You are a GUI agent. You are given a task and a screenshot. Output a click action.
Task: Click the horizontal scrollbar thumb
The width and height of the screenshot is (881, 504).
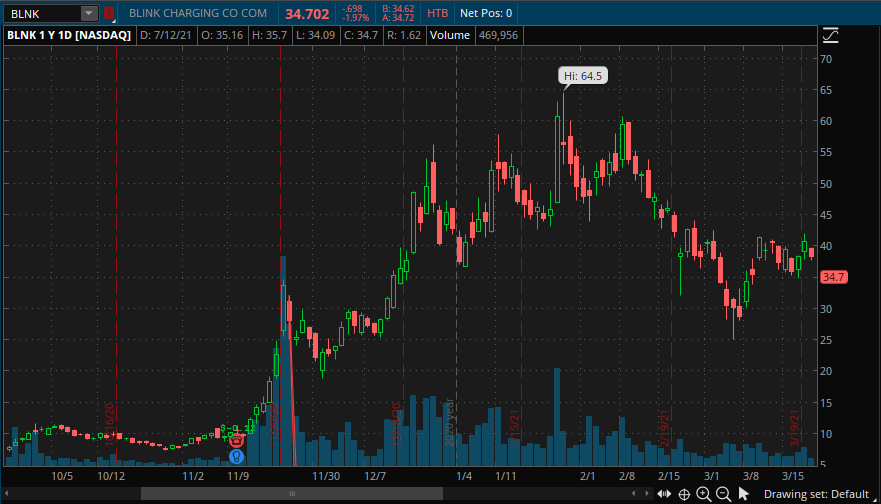tap(292, 493)
